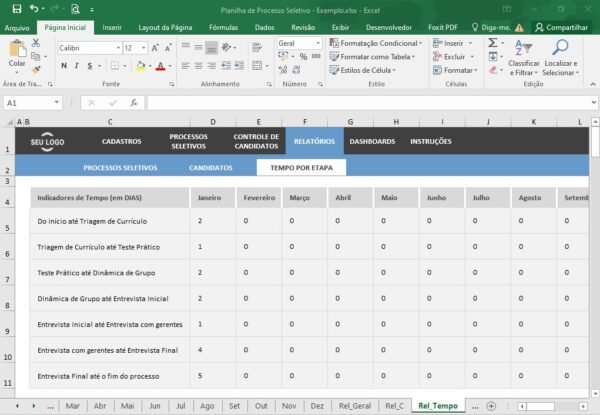Open the CANDIDATOS report sub-tab
This screenshot has height=415, width=600.
[210, 168]
